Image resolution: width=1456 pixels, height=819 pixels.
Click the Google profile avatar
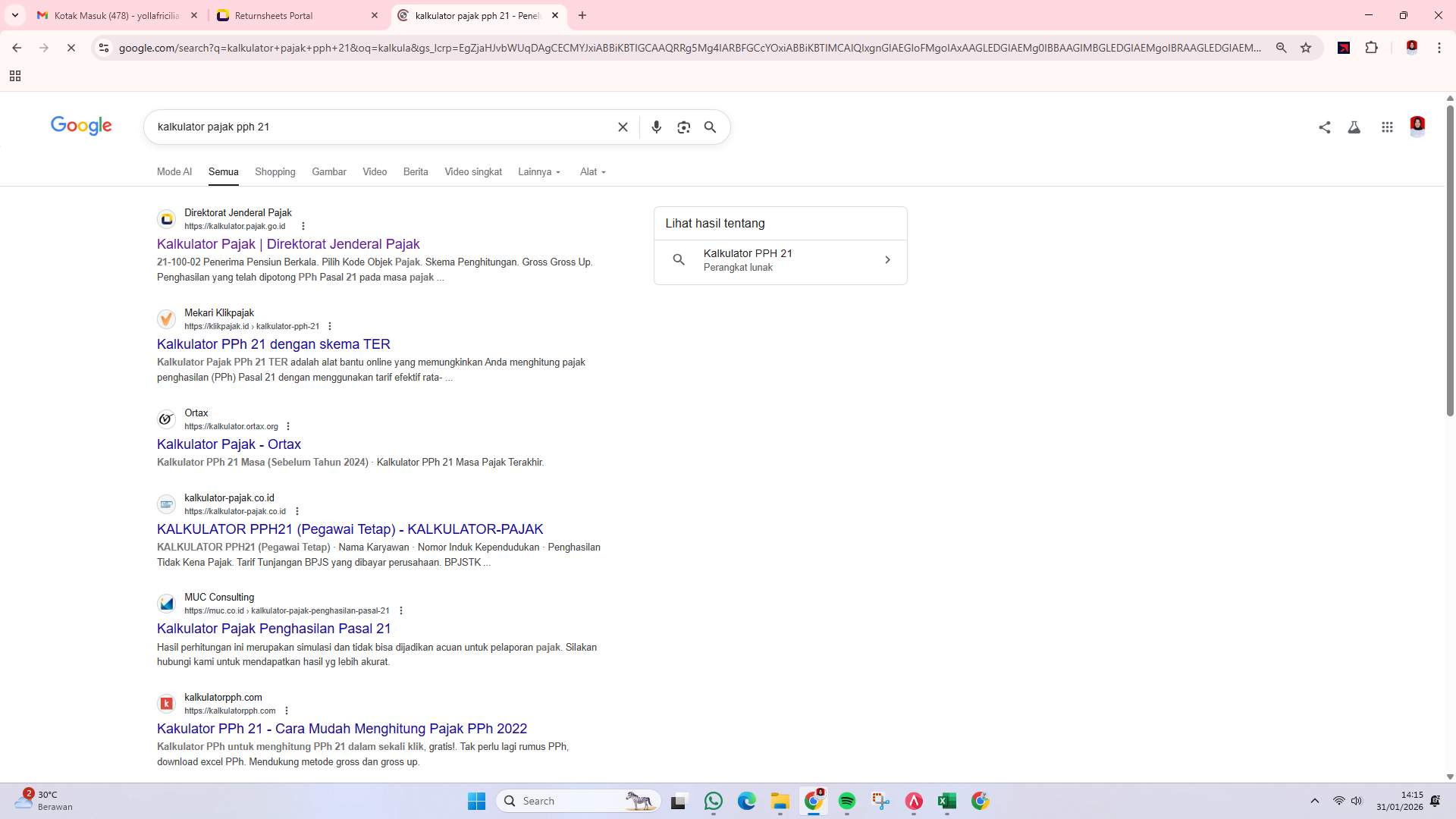point(1418,127)
